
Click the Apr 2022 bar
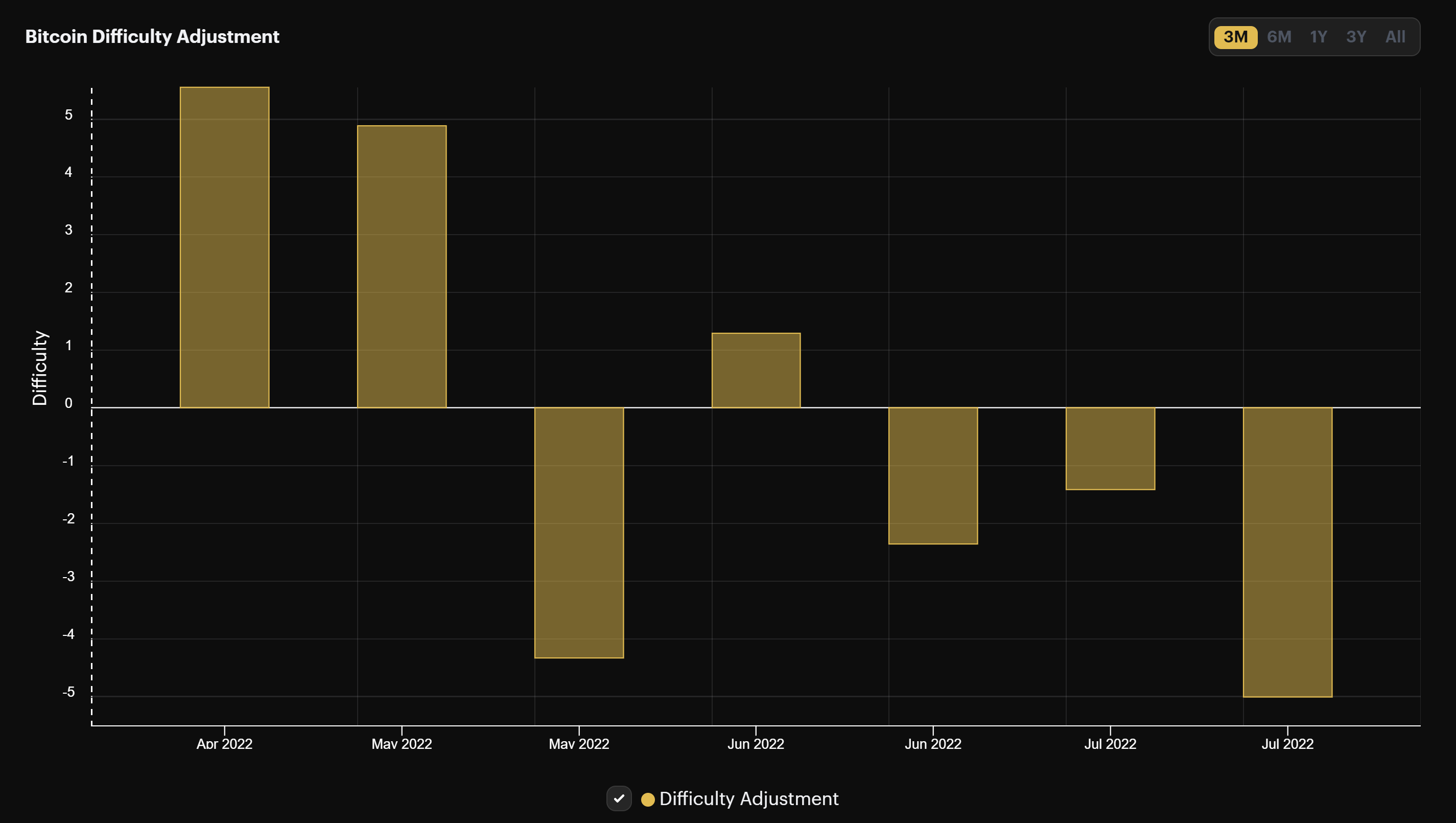(x=224, y=247)
